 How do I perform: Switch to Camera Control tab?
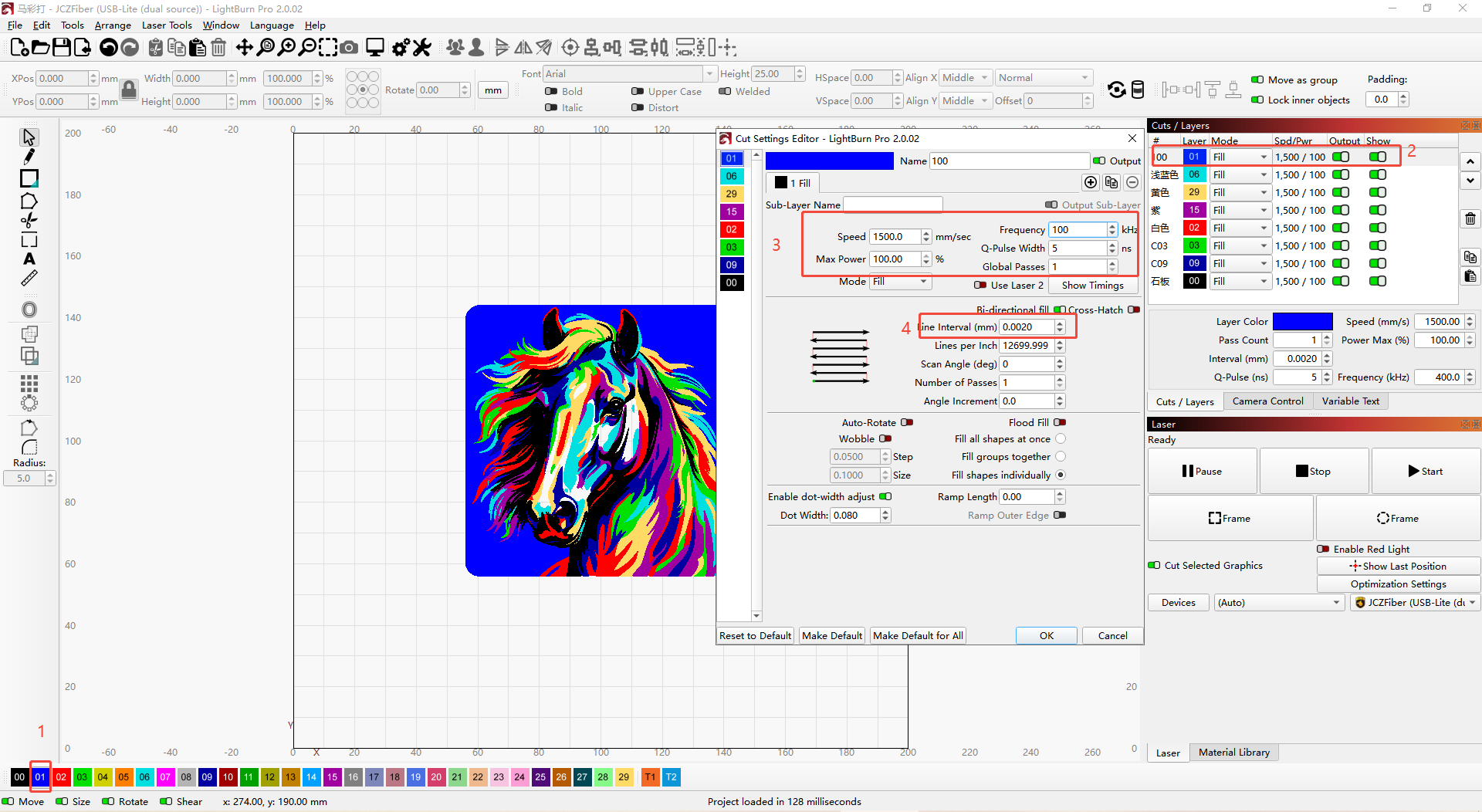point(1267,401)
